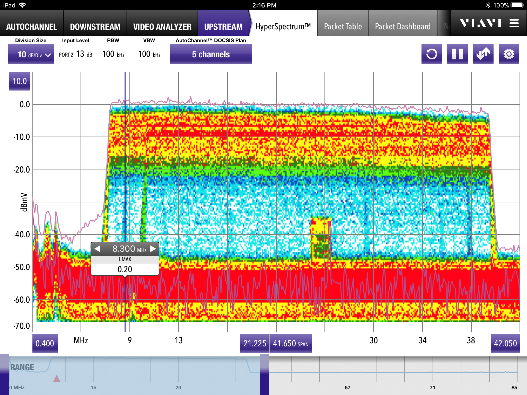Open the 5 channels DOCSIS plan button
The image size is (527, 395).
pos(211,54)
